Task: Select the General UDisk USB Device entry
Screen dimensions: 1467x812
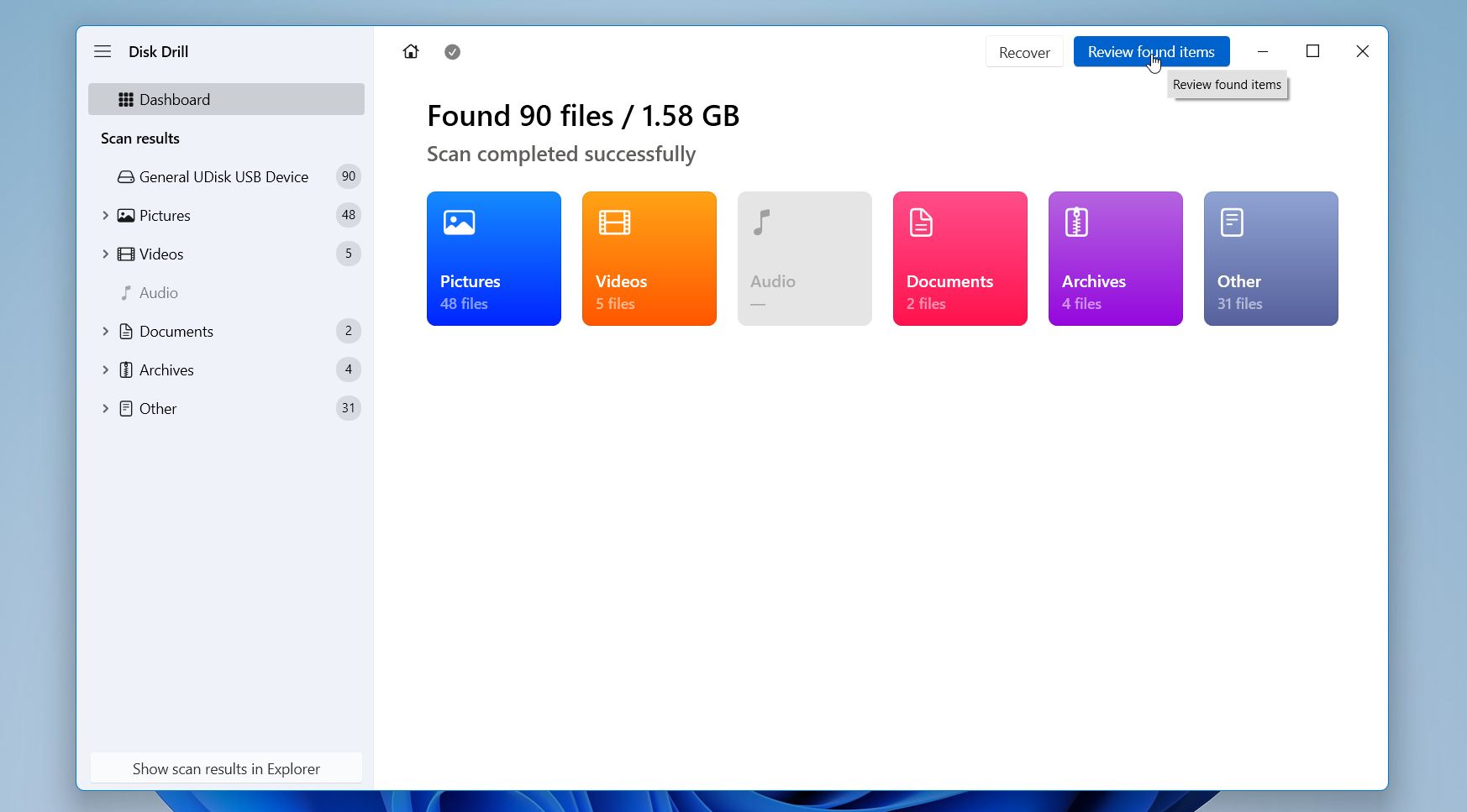Action: (223, 176)
